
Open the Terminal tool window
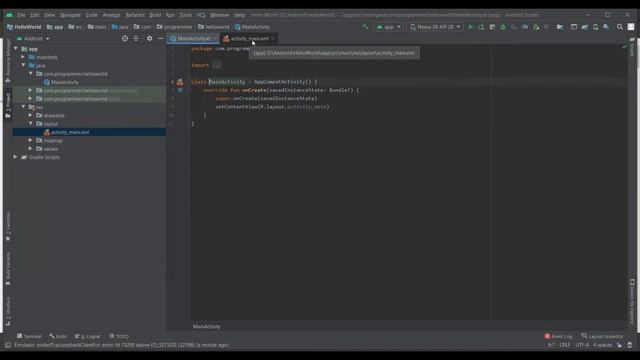(x=29, y=336)
